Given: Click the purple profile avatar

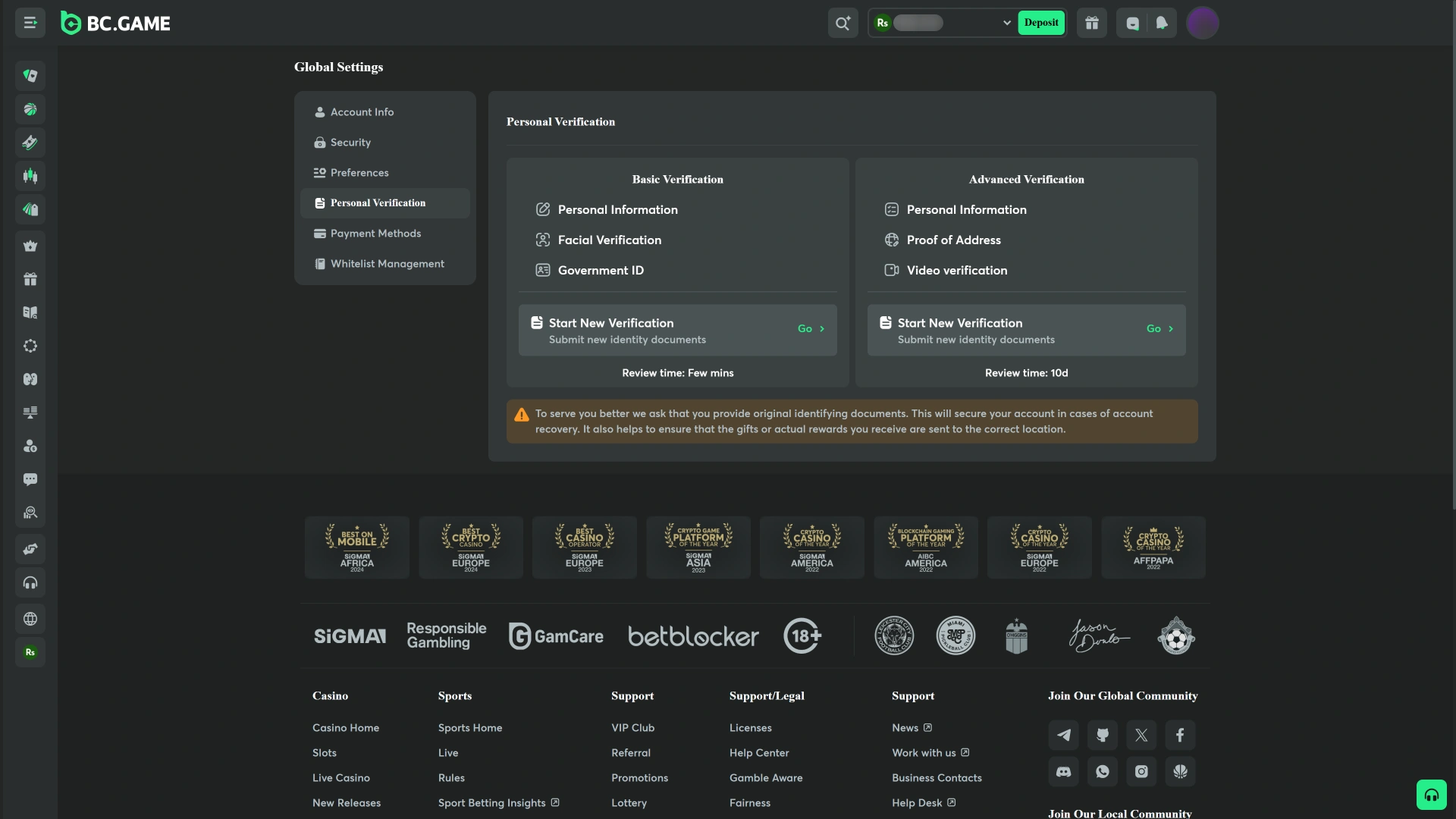Looking at the screenshot, I should pyautogui.click(x=1202, y=23).
